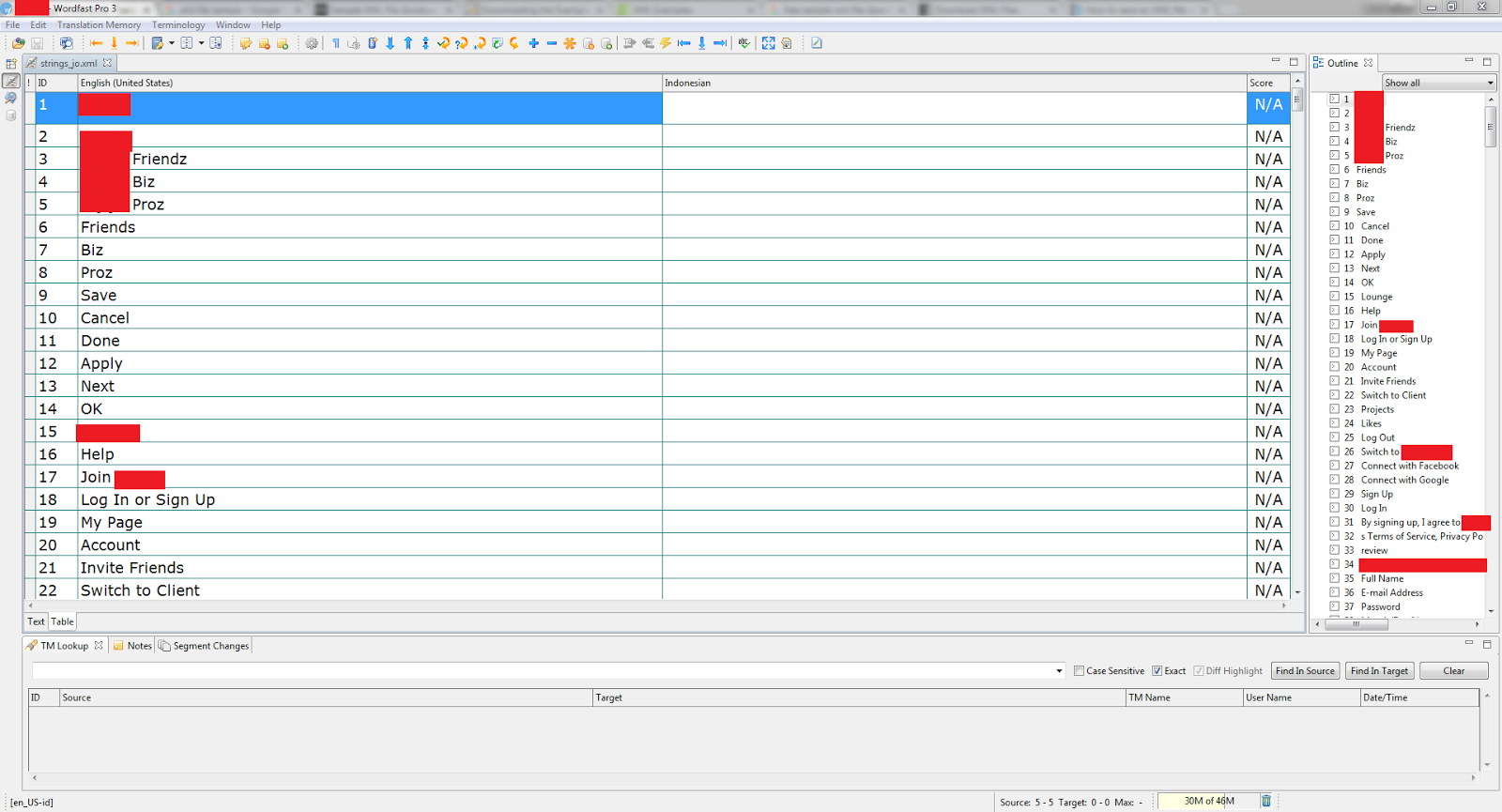Click the blue up arrow previous segment icon
Image resolution: width=1502 pixels, height=812 pixels.
[407, 43]
